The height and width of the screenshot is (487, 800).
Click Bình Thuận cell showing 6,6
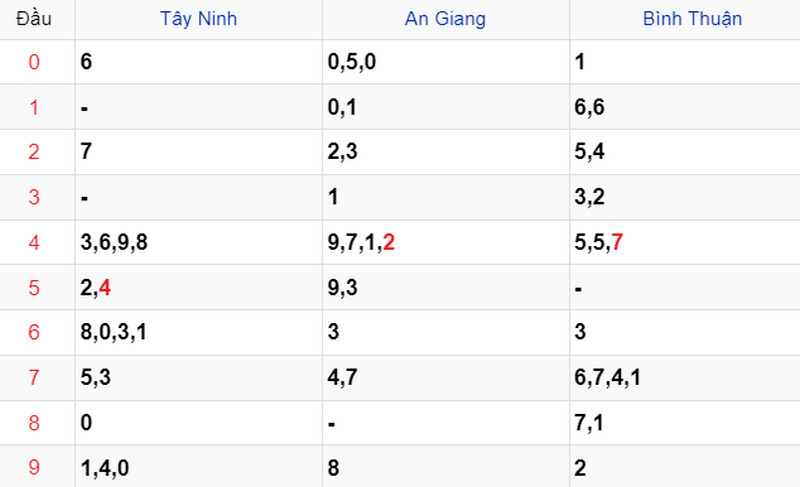coord(685,107)
